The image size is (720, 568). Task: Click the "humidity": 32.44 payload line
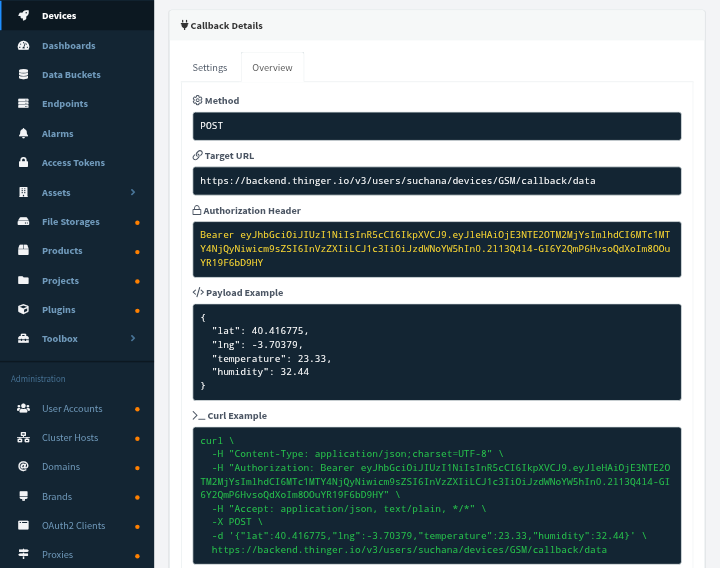tap(260, 372)
